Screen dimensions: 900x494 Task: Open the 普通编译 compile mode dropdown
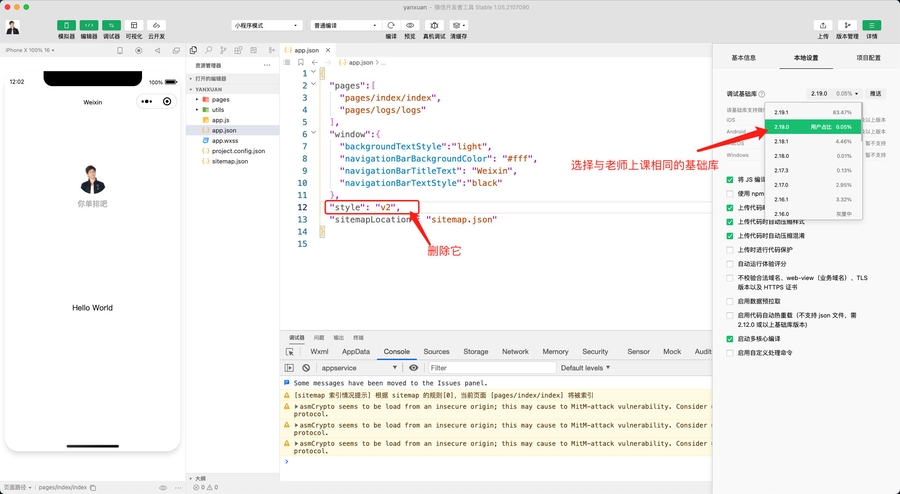344,25
